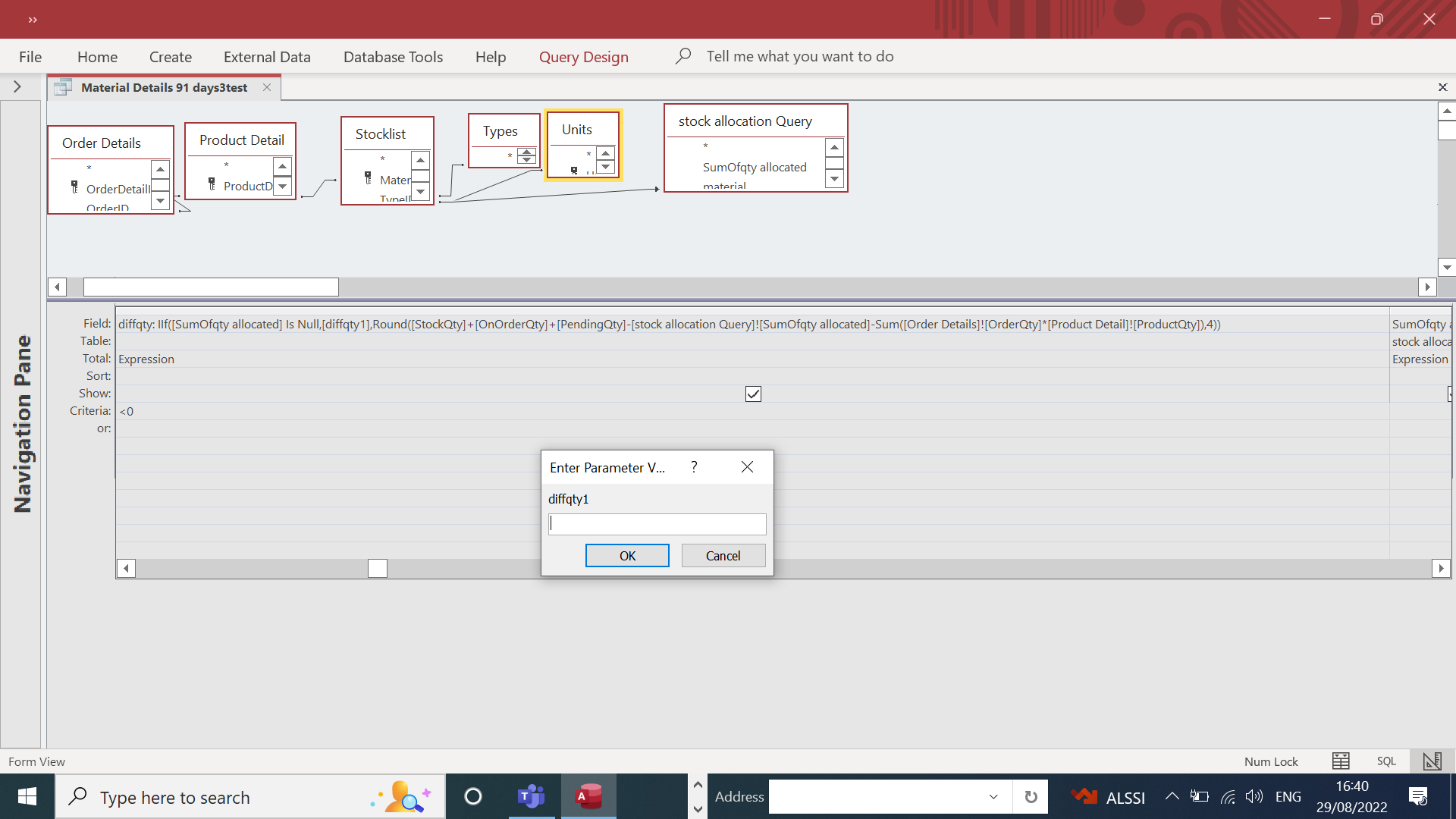Click the help question mark in parameter dialog
The image size is (1456, 819).
tap(694, 467)
